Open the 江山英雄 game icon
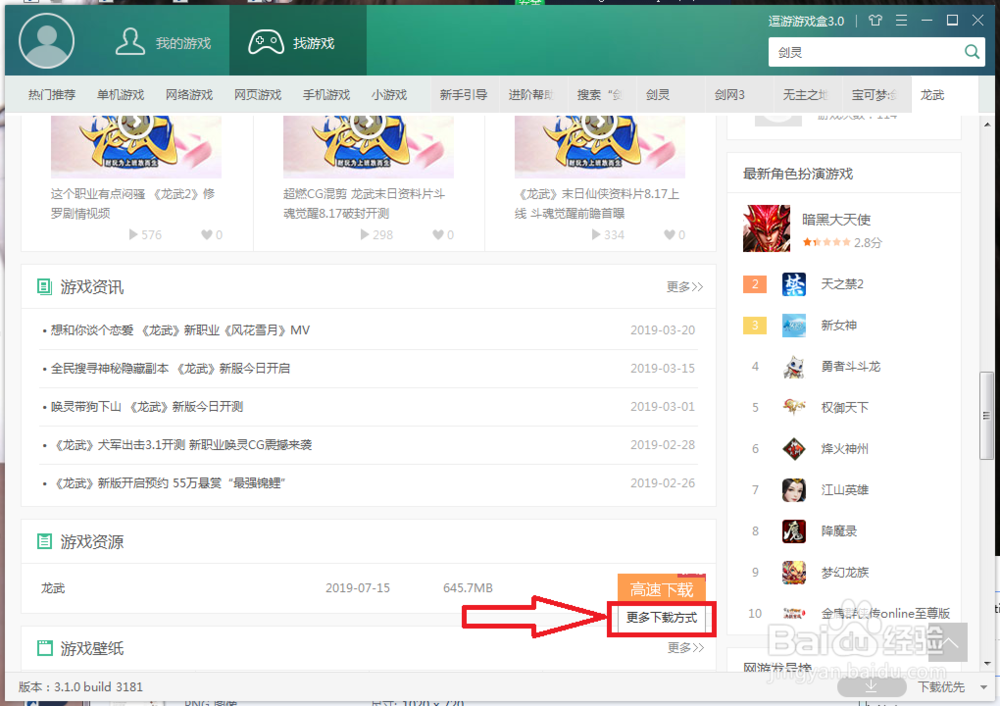Viewport: 1000px width, 706px height. [794, 490]
